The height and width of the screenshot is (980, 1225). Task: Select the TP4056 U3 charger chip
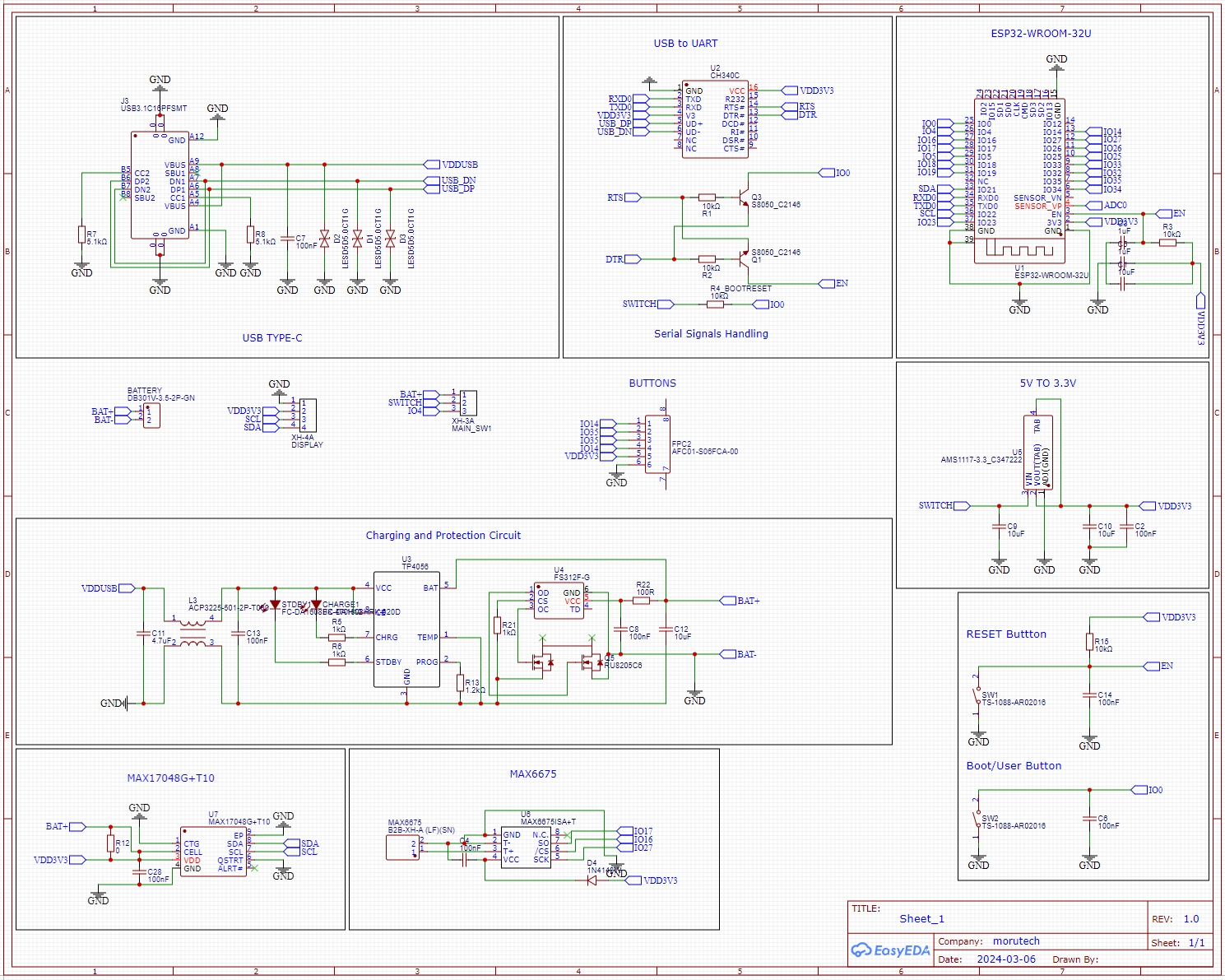click(406, 629)
